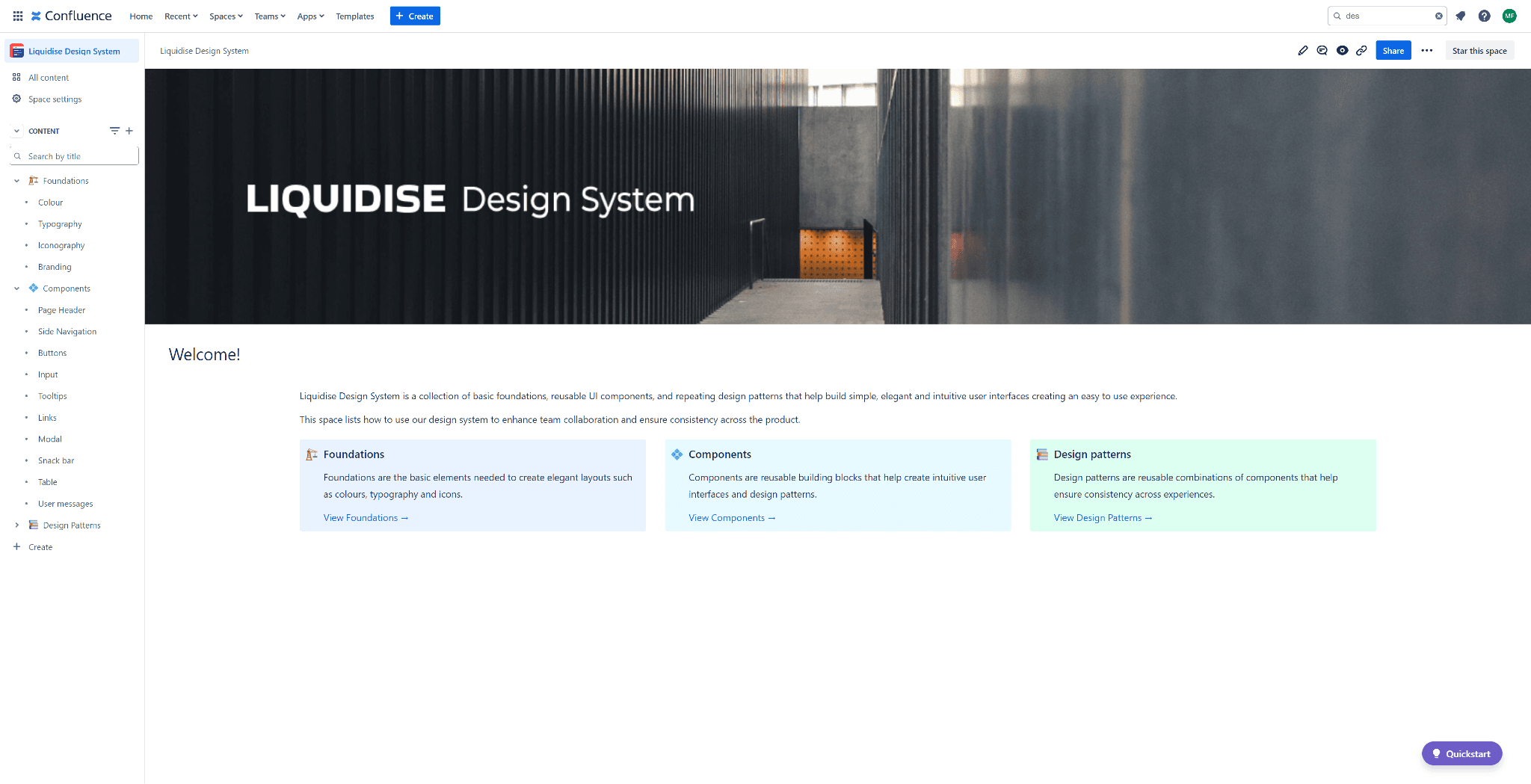Toggle watching with the eye icon
The width and height of the screenshot is (1531, 784).
point(1343,51)
